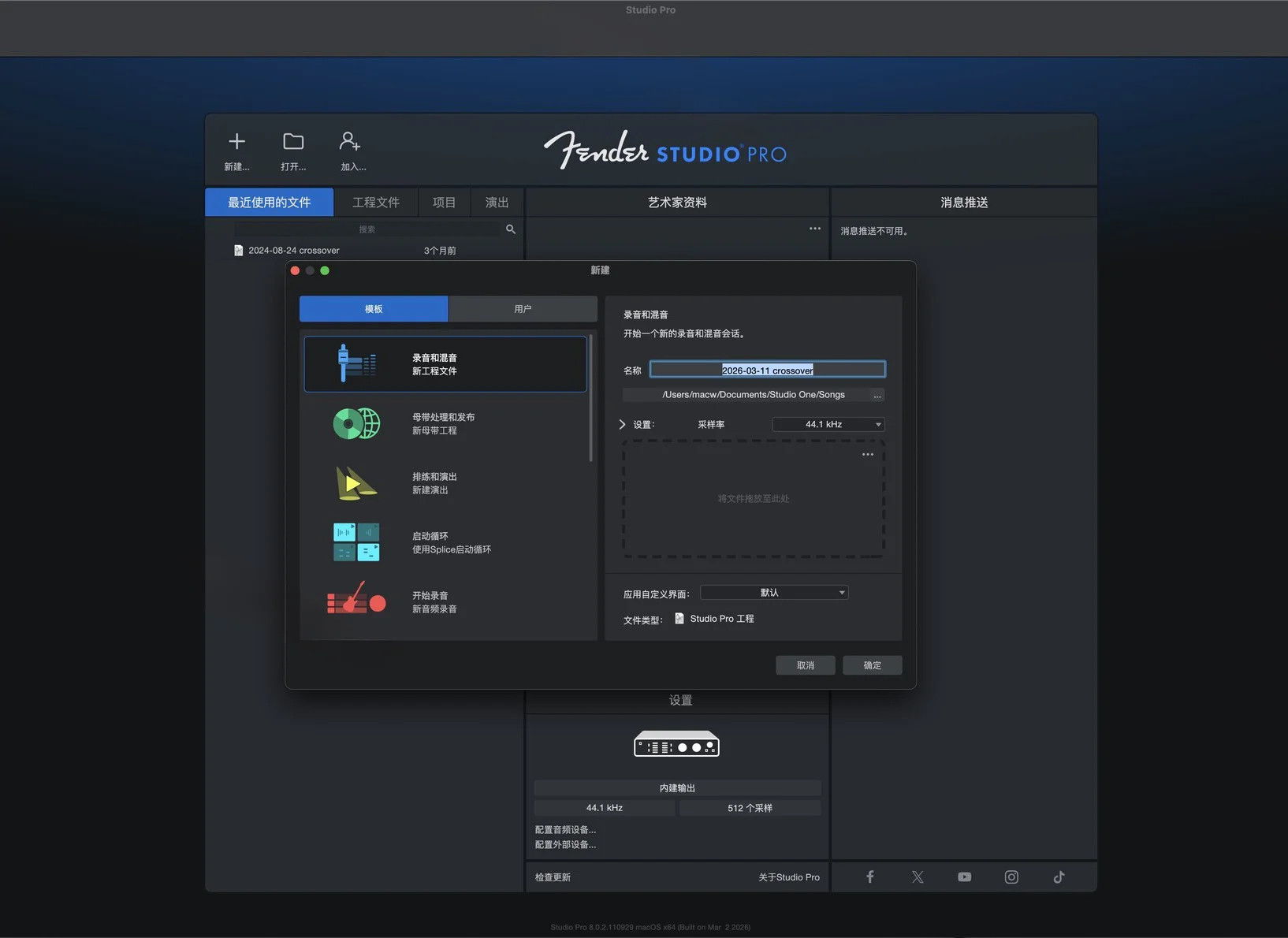1288x938 pixels.
Task: Click the 名称 text input field
Action: click(x=767, y=370)
